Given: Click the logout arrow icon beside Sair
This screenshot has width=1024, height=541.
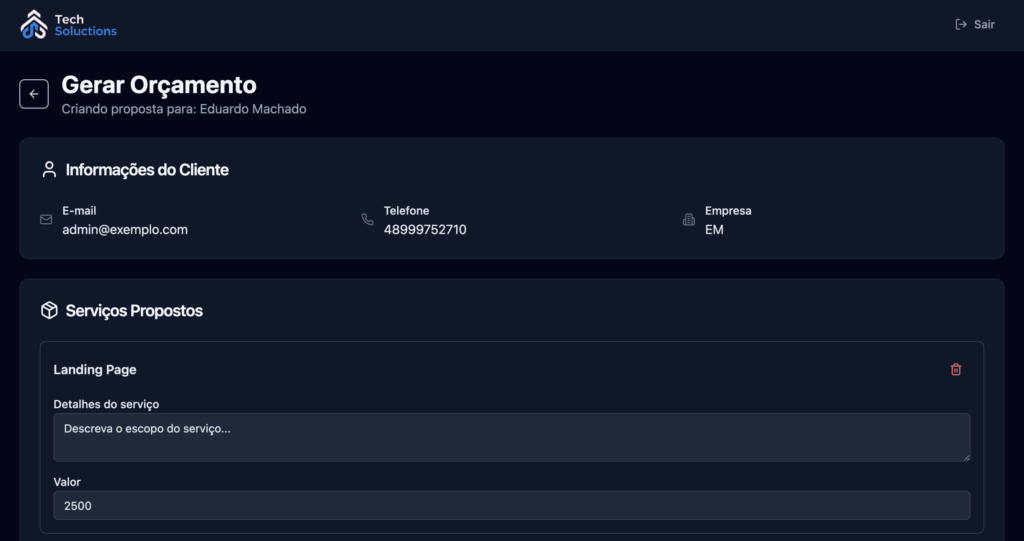Looking at the screenshot, I should (961, 24).
